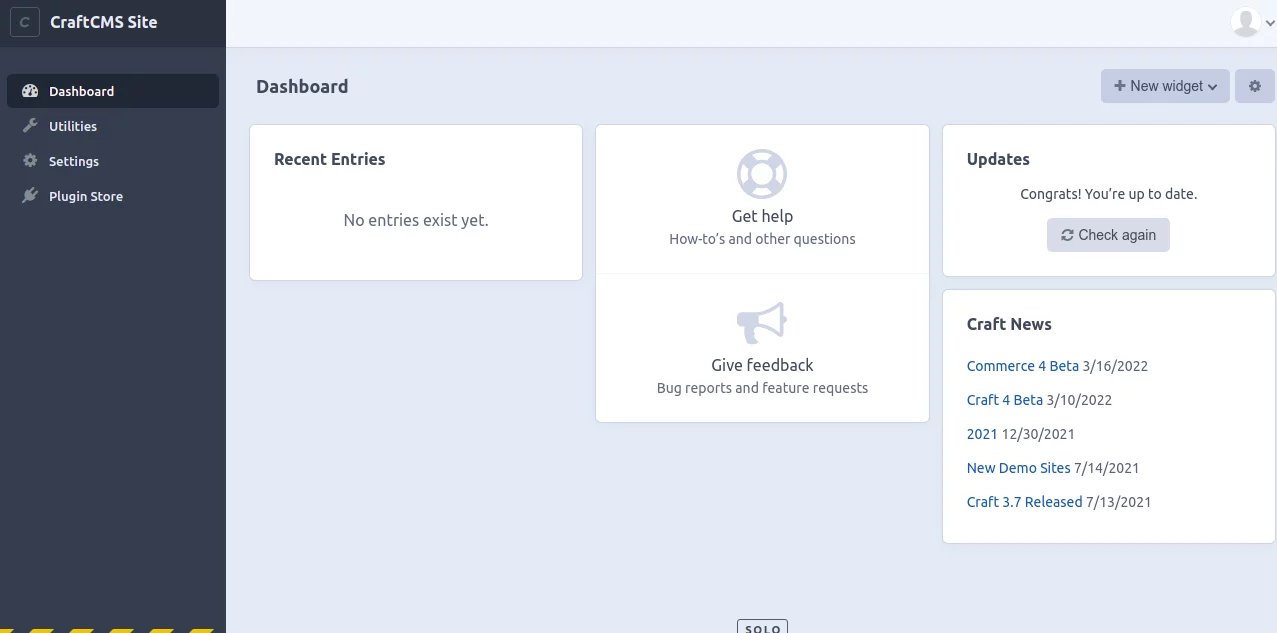Image resolution: width=1277 pixels, height=633 pixels.
Task: Click the Utilities wrench icon
Action: (30, 126)
